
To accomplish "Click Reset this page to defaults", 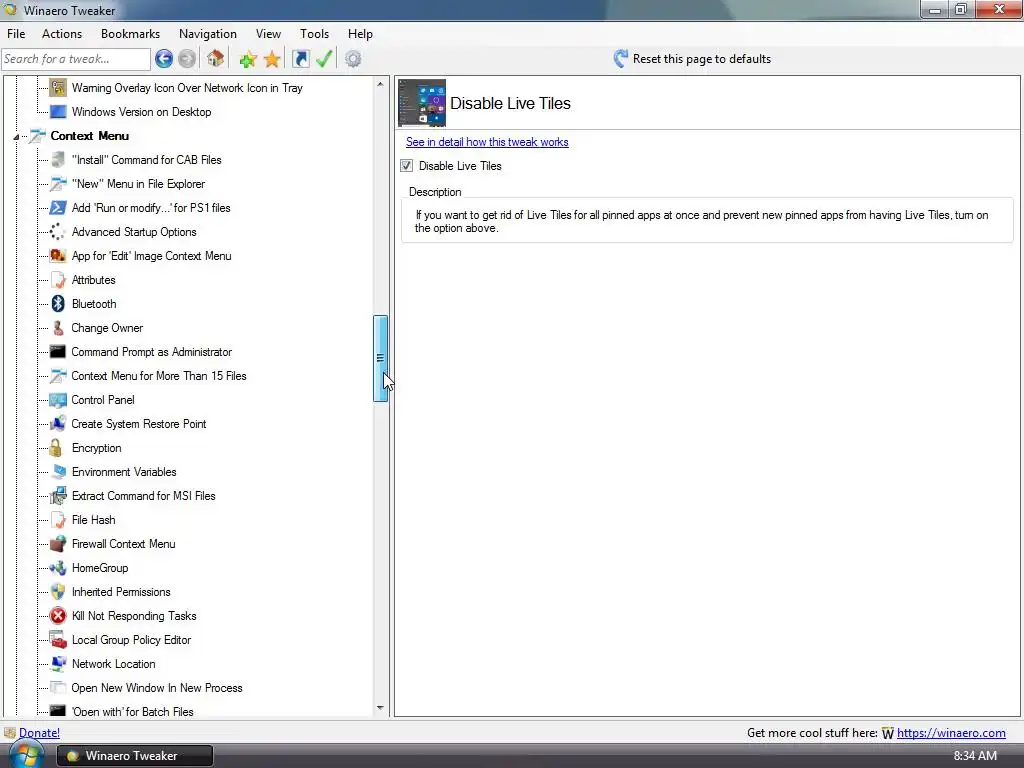I will click(x=692, y=59).
